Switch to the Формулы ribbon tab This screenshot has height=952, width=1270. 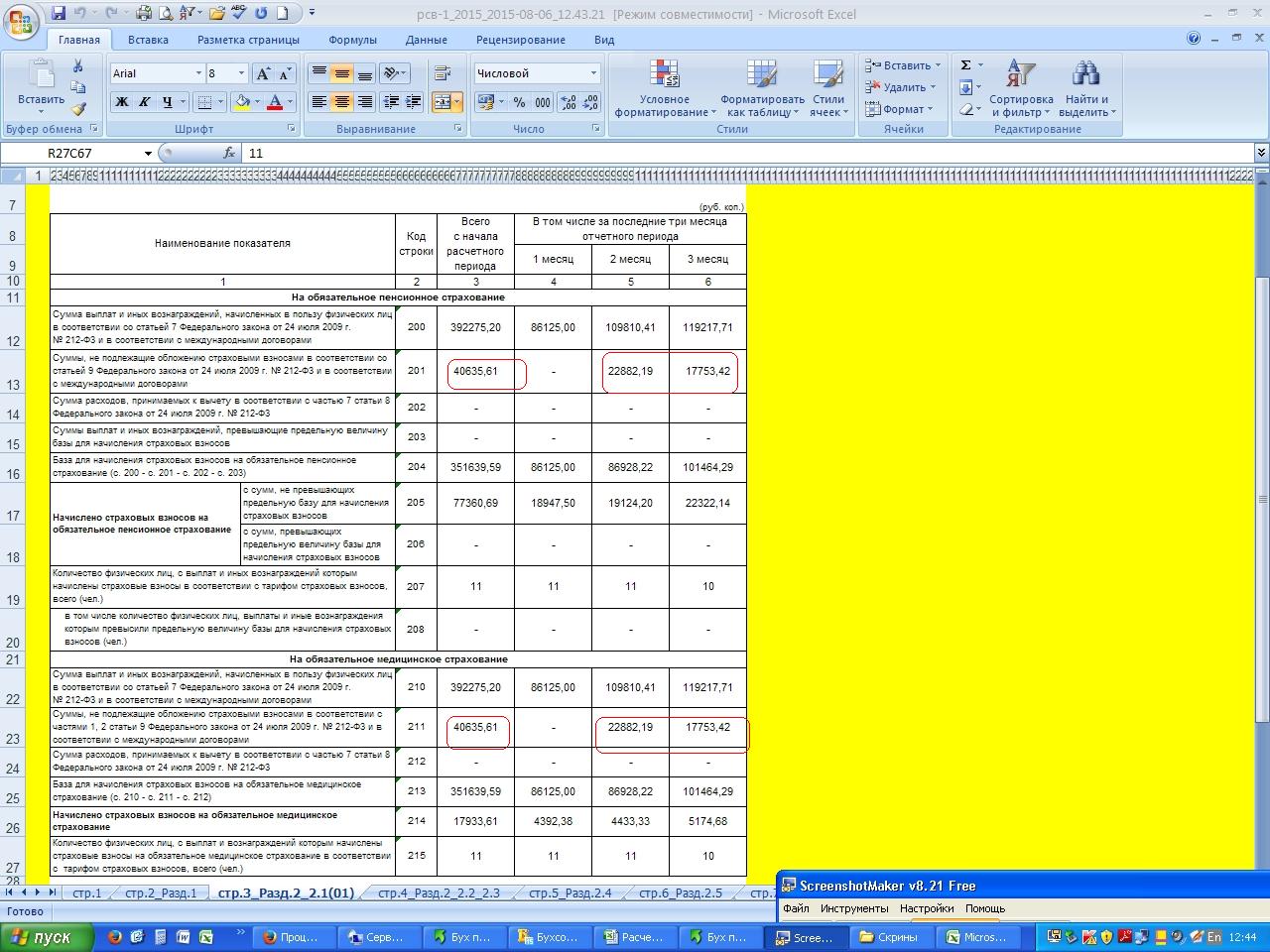352,40
